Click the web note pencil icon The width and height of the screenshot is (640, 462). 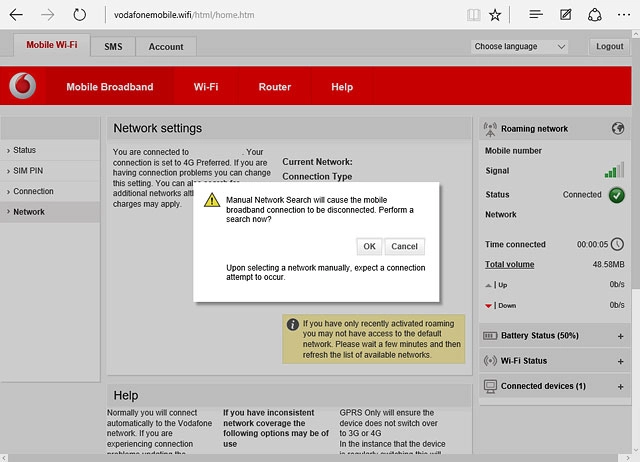pos(566,15)
